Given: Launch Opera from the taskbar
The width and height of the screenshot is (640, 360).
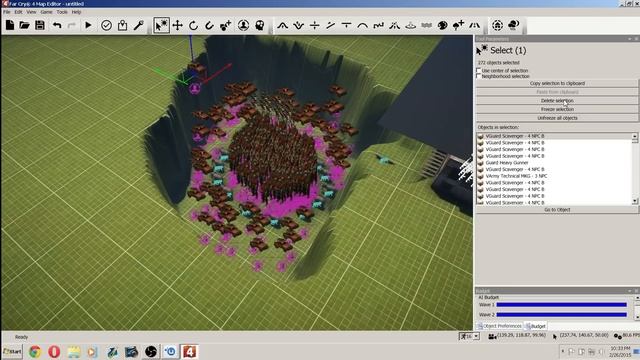Looking at the screenshot, I should 54,351.
